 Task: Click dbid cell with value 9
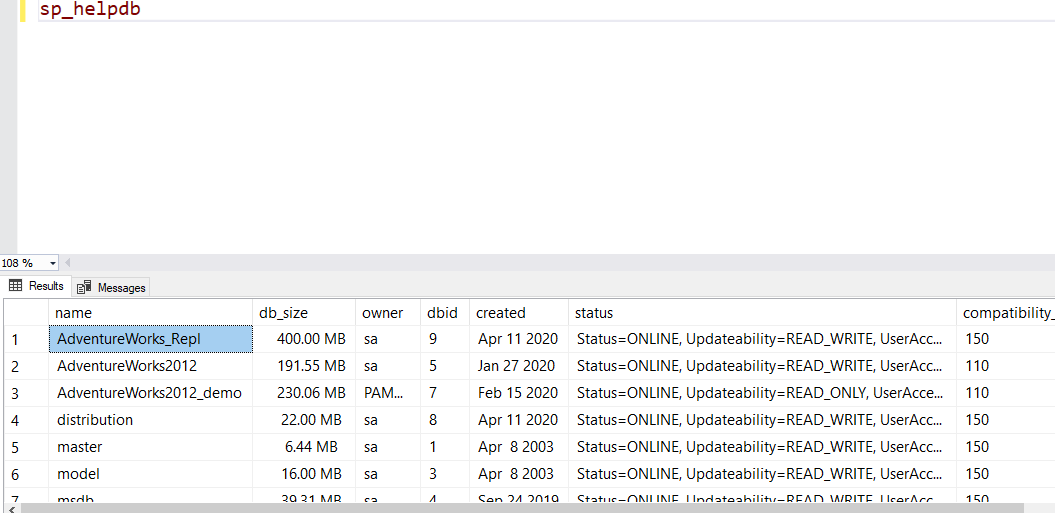pos(445,339)
